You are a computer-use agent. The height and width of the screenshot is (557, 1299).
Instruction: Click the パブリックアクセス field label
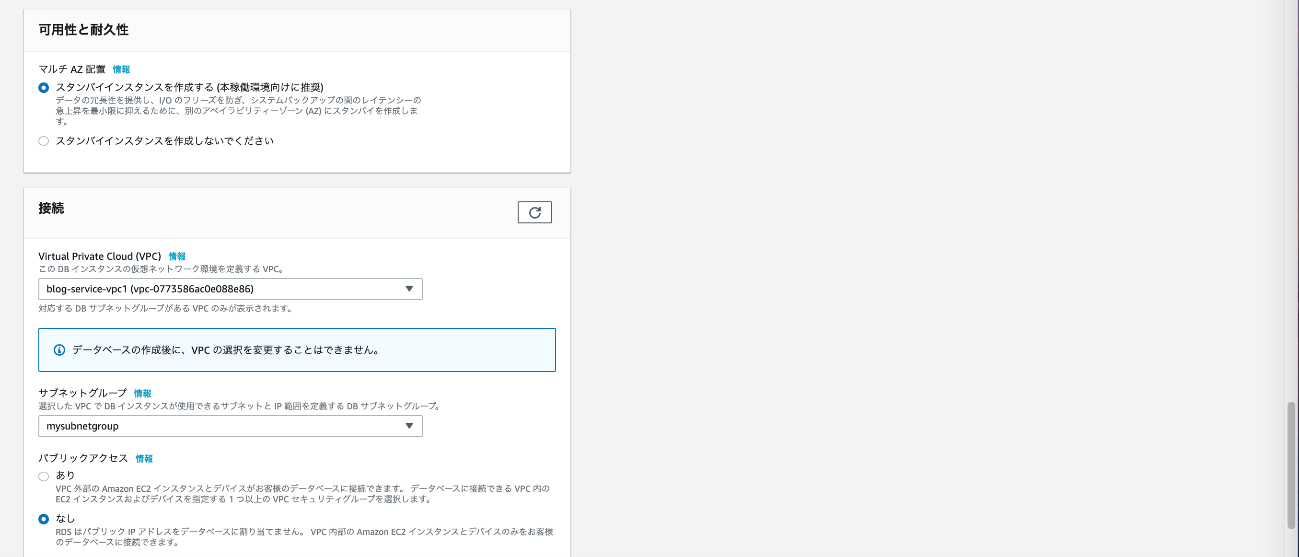pyautogui.click(x=83, y=459)
